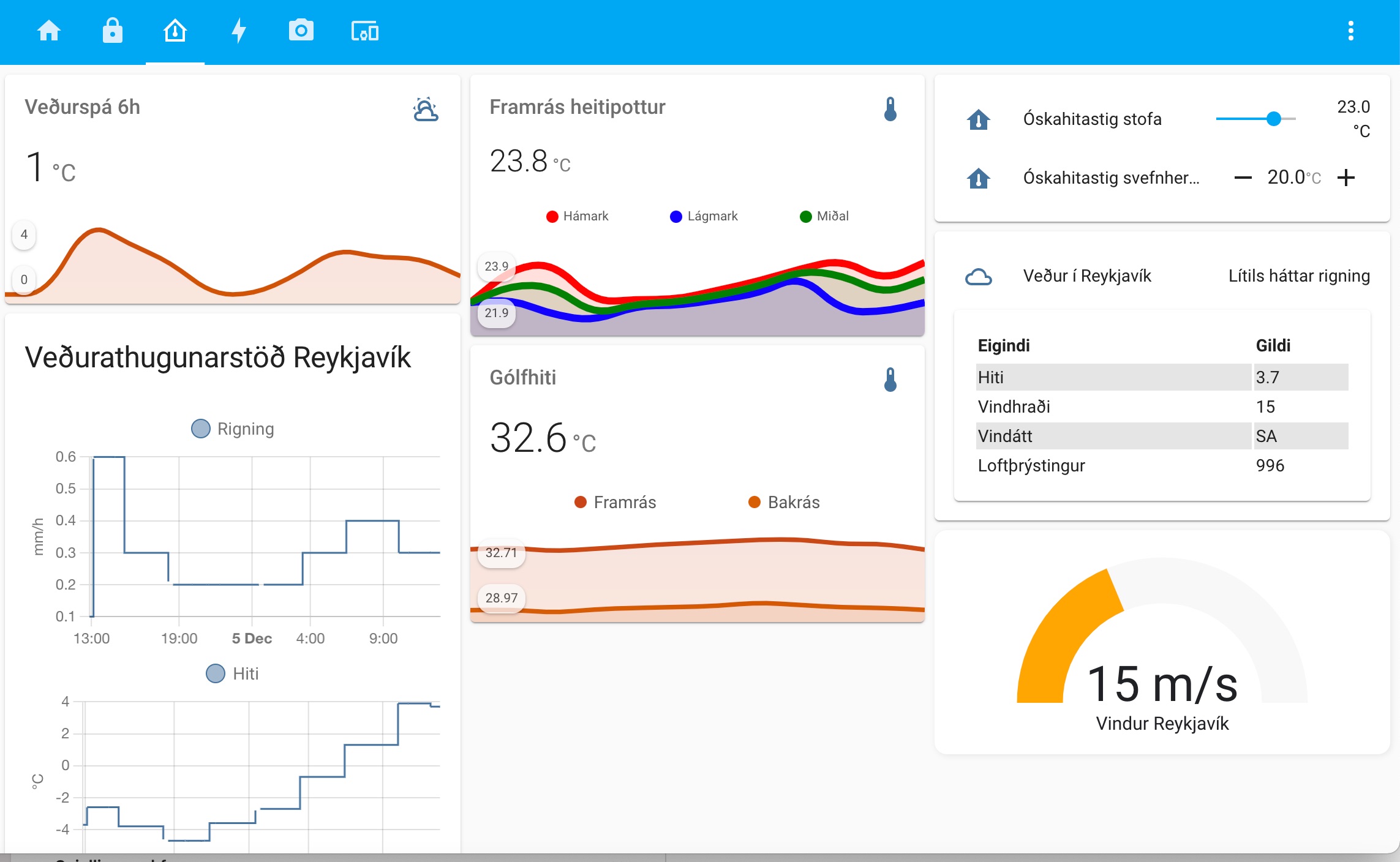The width and height of the screenshot is (1400, 862).
Task: Click the Lítils háttar rigning weather state
Action: [1298, 276]
